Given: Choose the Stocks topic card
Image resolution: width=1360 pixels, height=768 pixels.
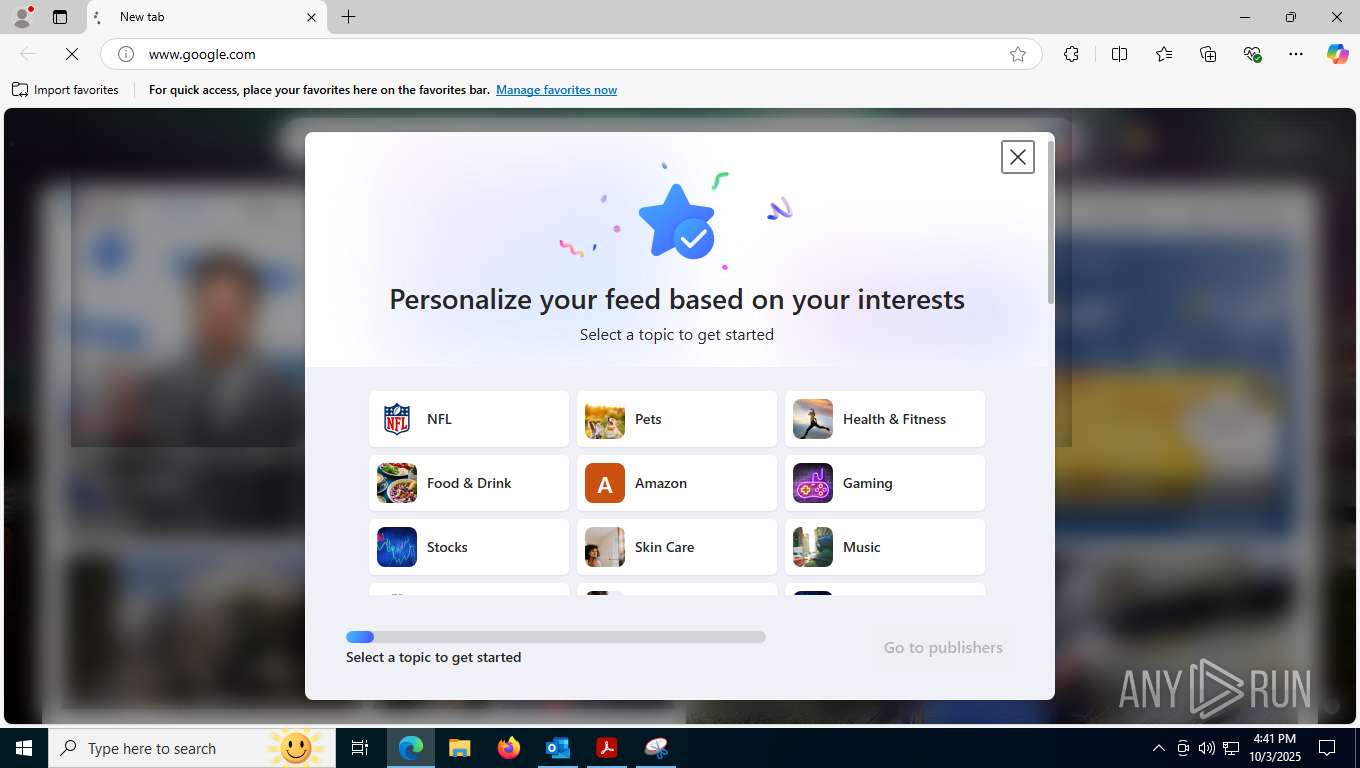Looking at the screenshot, I should [469, 547].
